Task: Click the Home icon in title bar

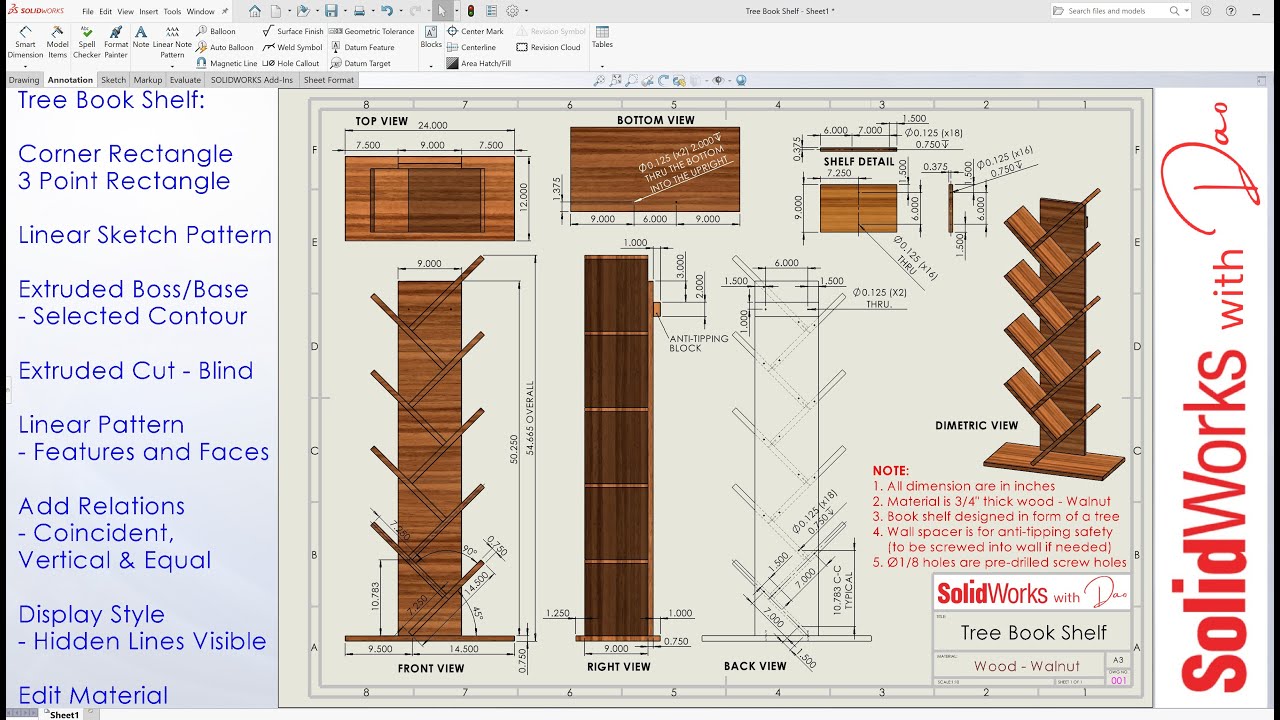Action: pos(255,11)
